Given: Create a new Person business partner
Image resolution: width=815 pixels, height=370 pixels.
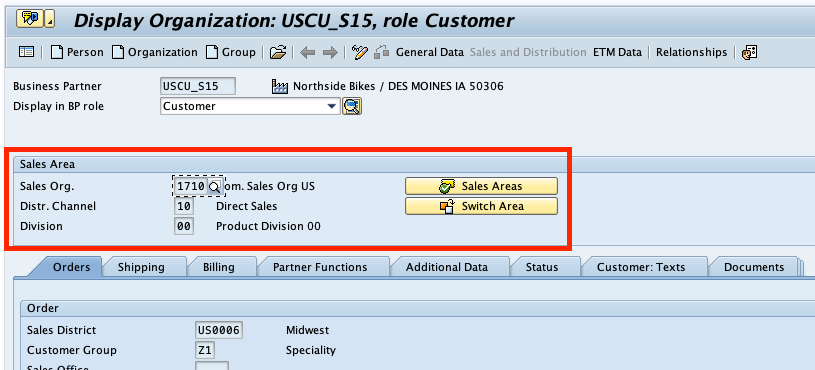Looking at the screenshot, I should [x=77, y=52].
